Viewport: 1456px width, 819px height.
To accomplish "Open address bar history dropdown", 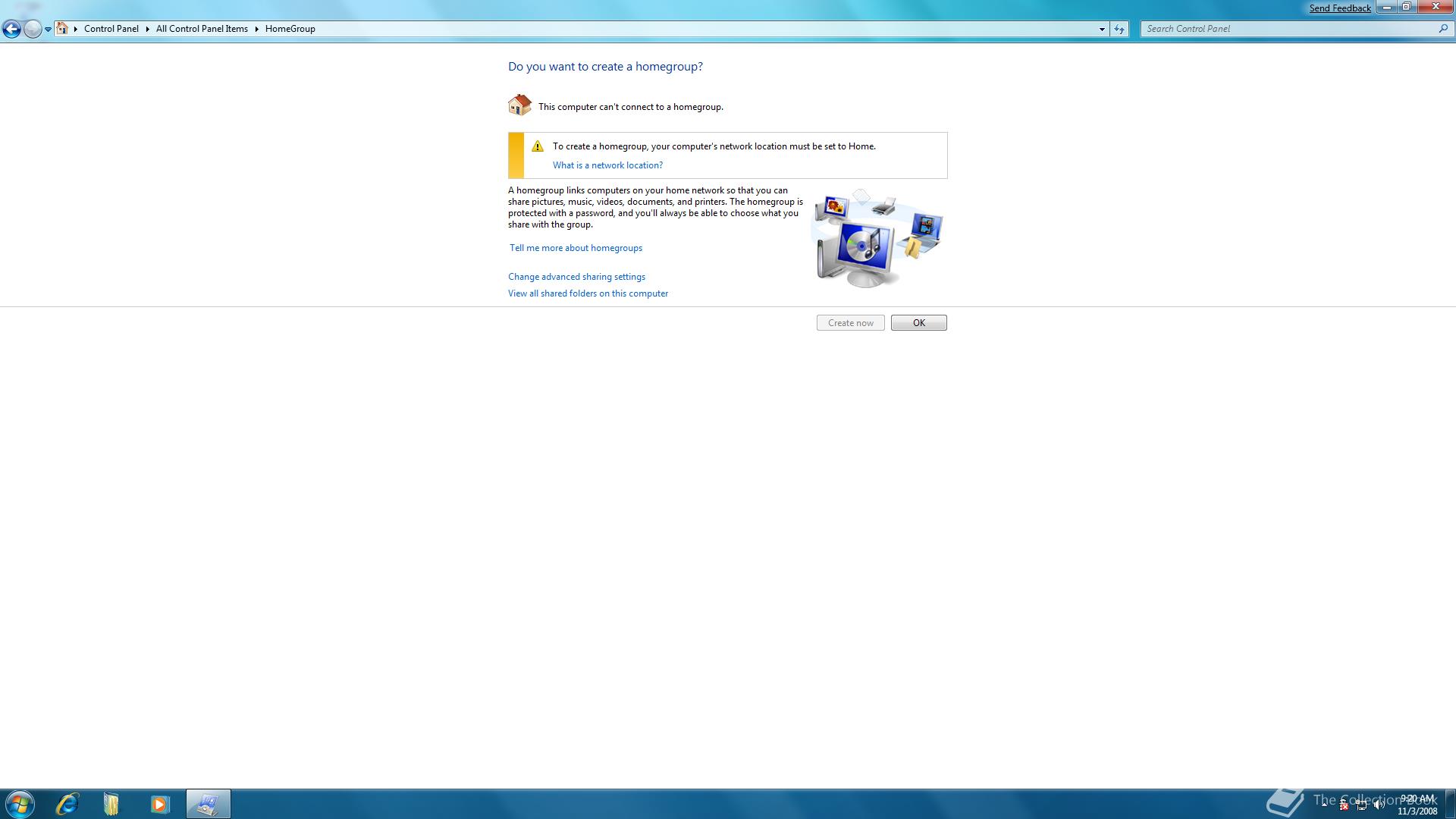I will coord(1102,29).
